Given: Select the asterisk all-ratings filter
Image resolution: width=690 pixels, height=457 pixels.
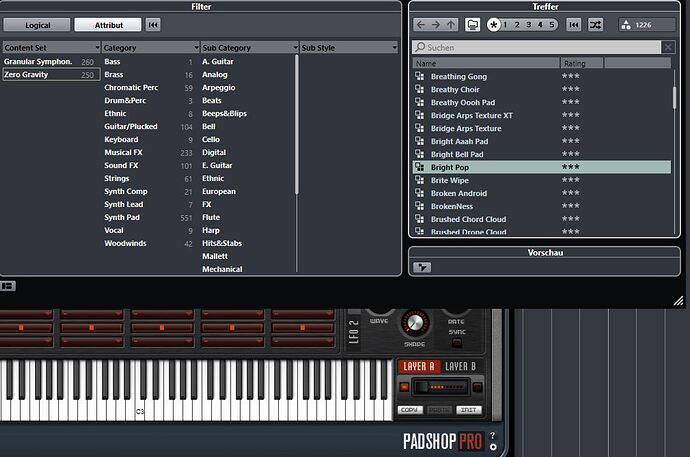Looking at the screenshot, I should pyautogui.click(x=494, y=25).
